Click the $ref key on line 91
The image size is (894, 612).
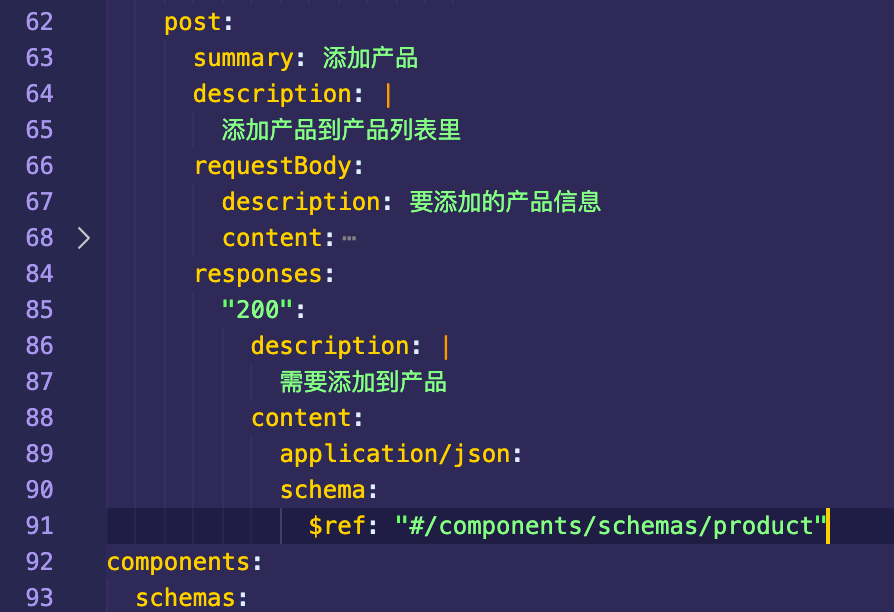click(x=337, y=526)
